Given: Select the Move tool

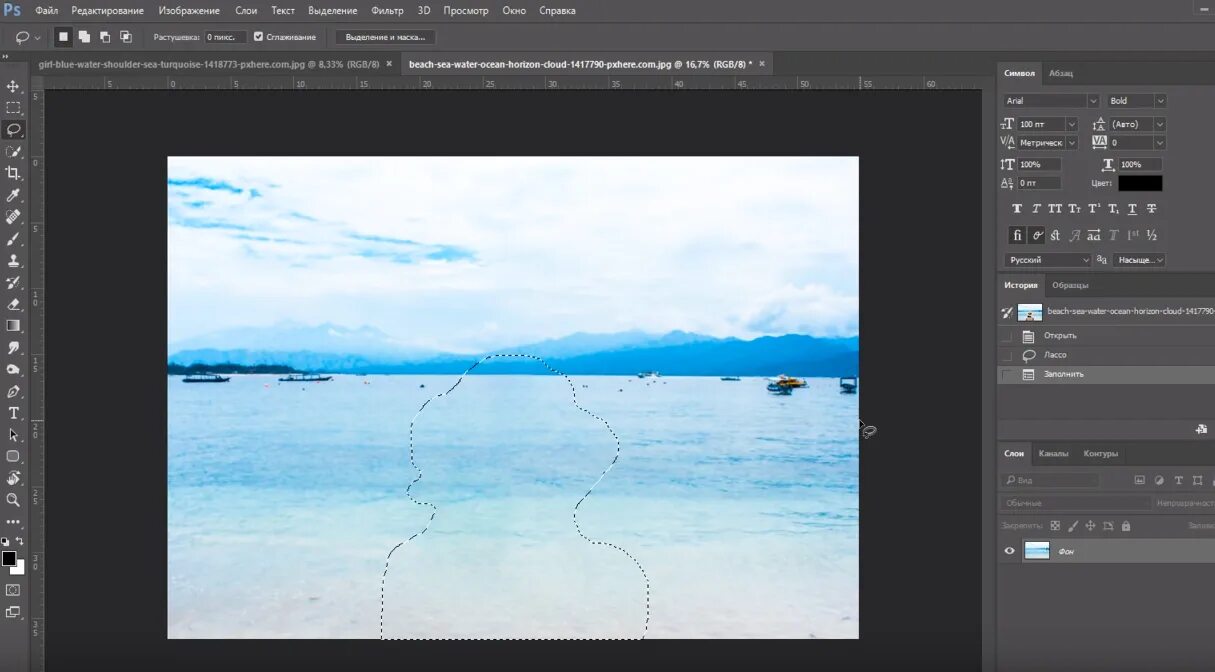Looking at the screenshot, I should tap(13, 86).
